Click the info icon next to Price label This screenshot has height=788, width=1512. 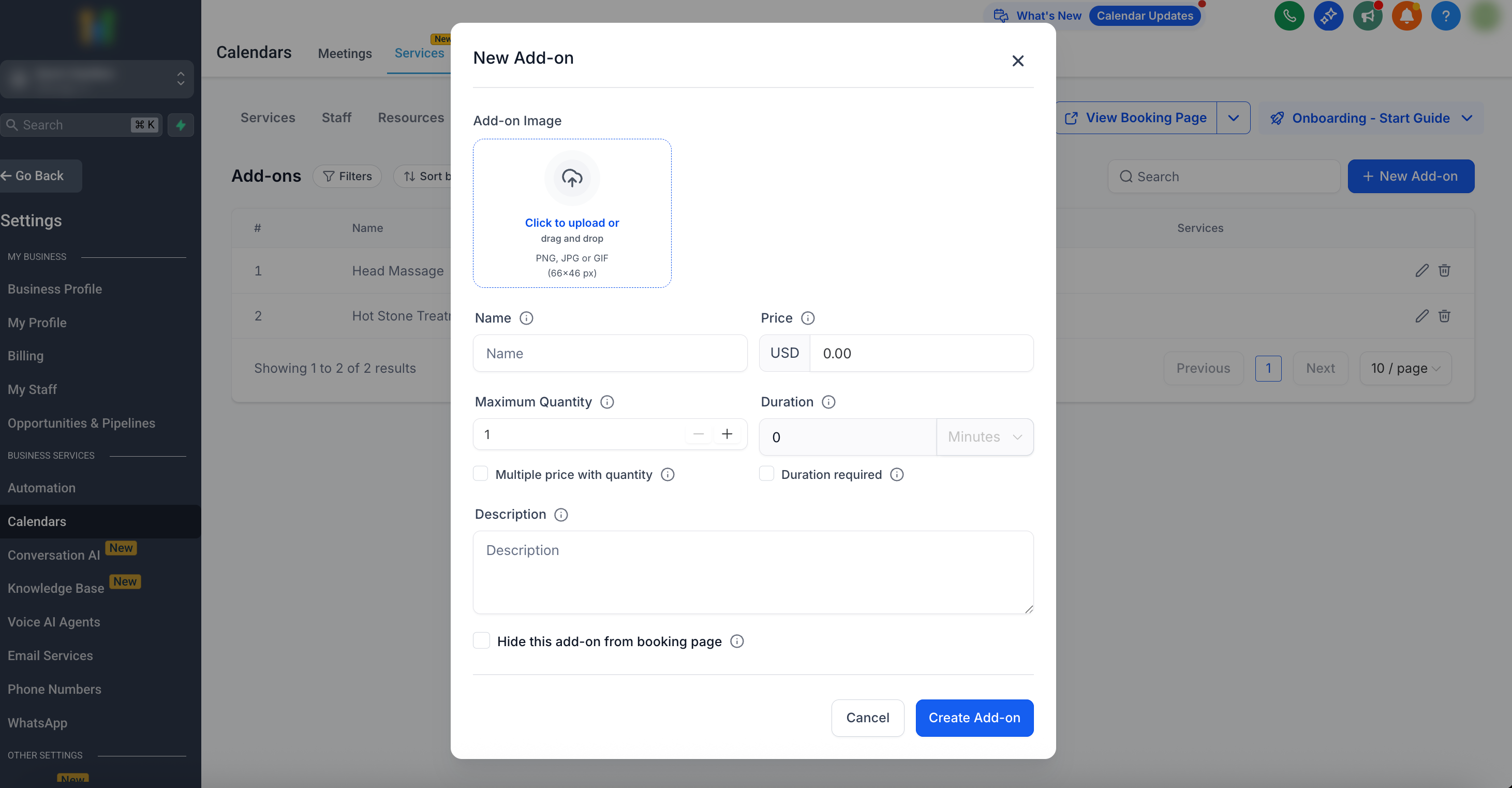808,318
